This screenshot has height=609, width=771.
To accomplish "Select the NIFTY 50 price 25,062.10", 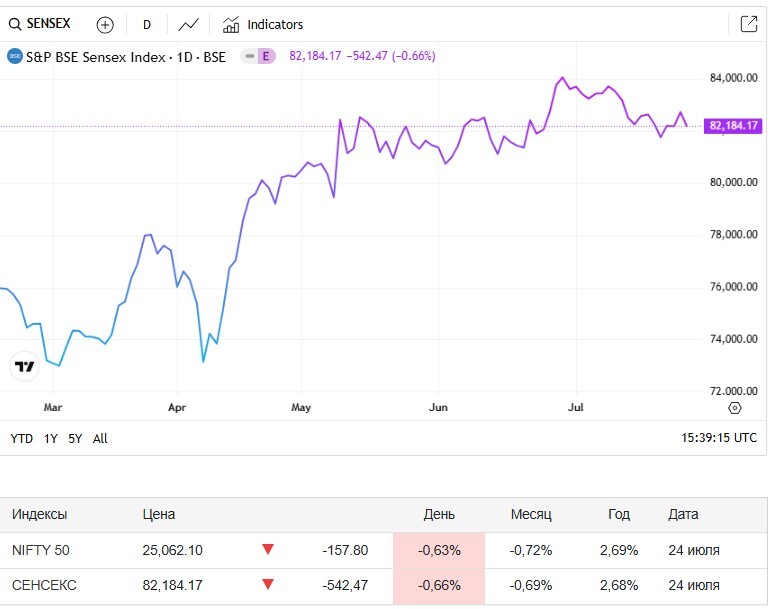I will point(173,550).
